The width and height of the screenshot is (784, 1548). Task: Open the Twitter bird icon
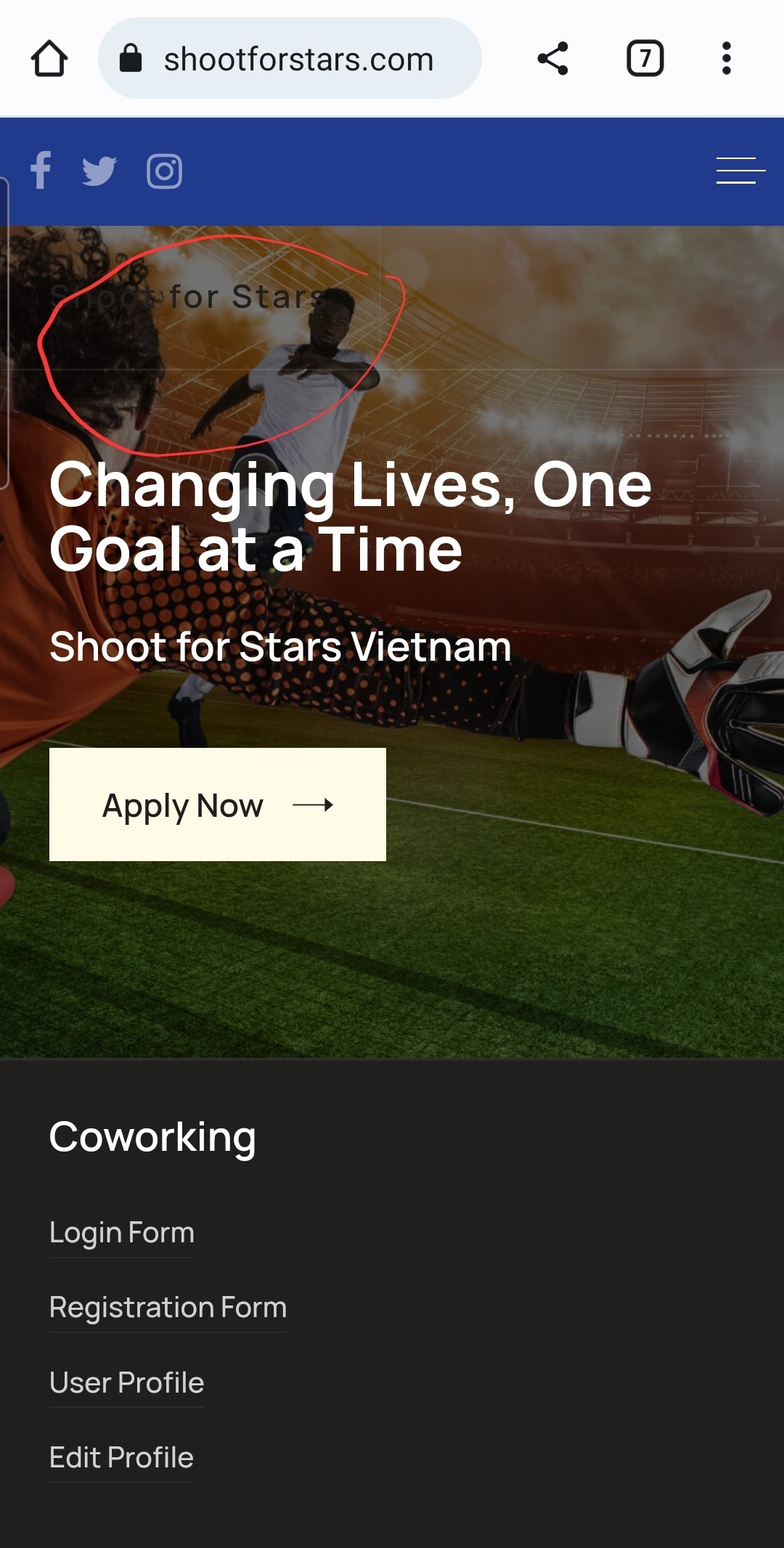point(99,171)
